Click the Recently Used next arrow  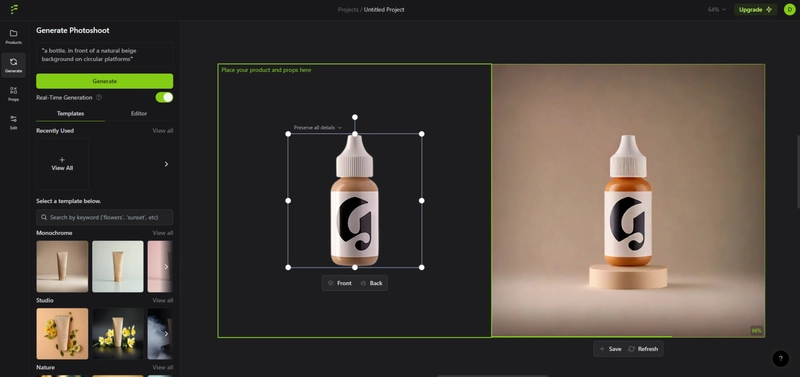166,164
